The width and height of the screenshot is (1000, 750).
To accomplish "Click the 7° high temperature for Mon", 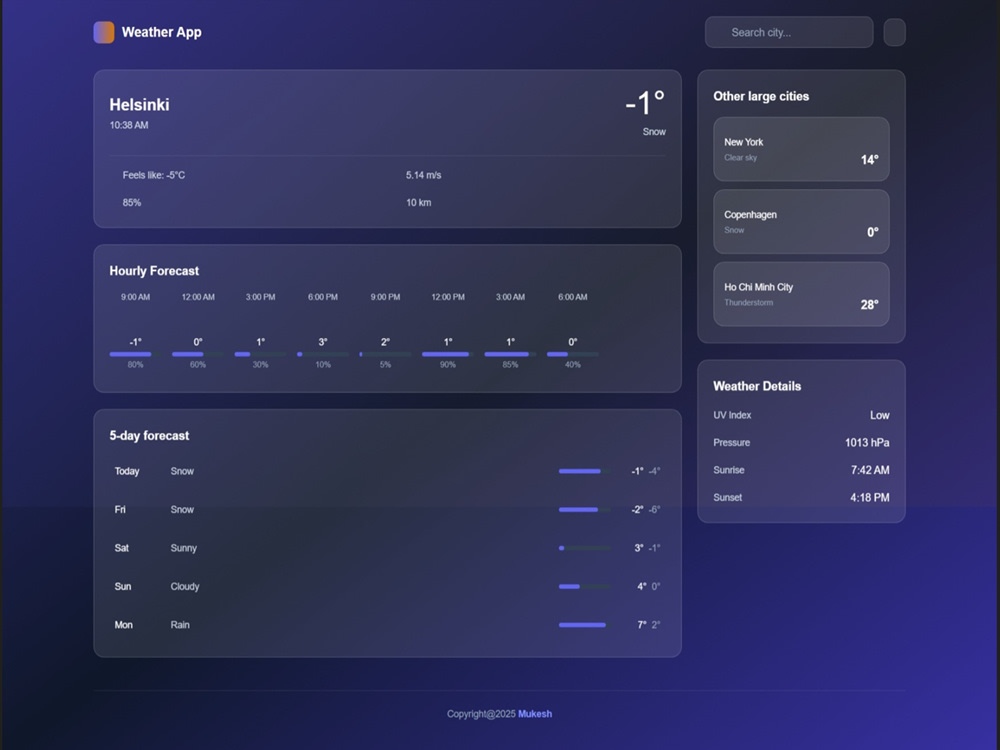I will click(642, 625).
